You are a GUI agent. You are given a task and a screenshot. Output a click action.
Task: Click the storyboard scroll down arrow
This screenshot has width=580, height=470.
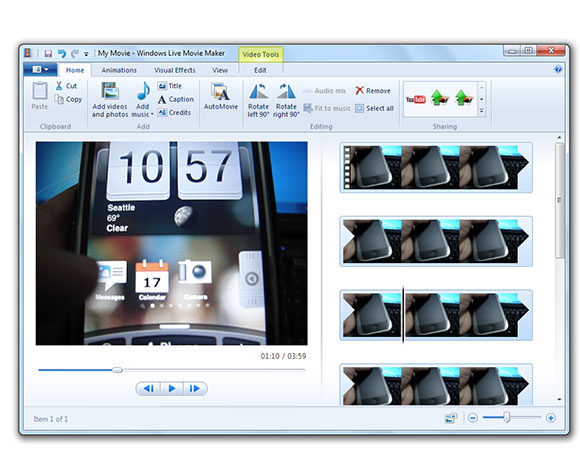click(559, 399)
